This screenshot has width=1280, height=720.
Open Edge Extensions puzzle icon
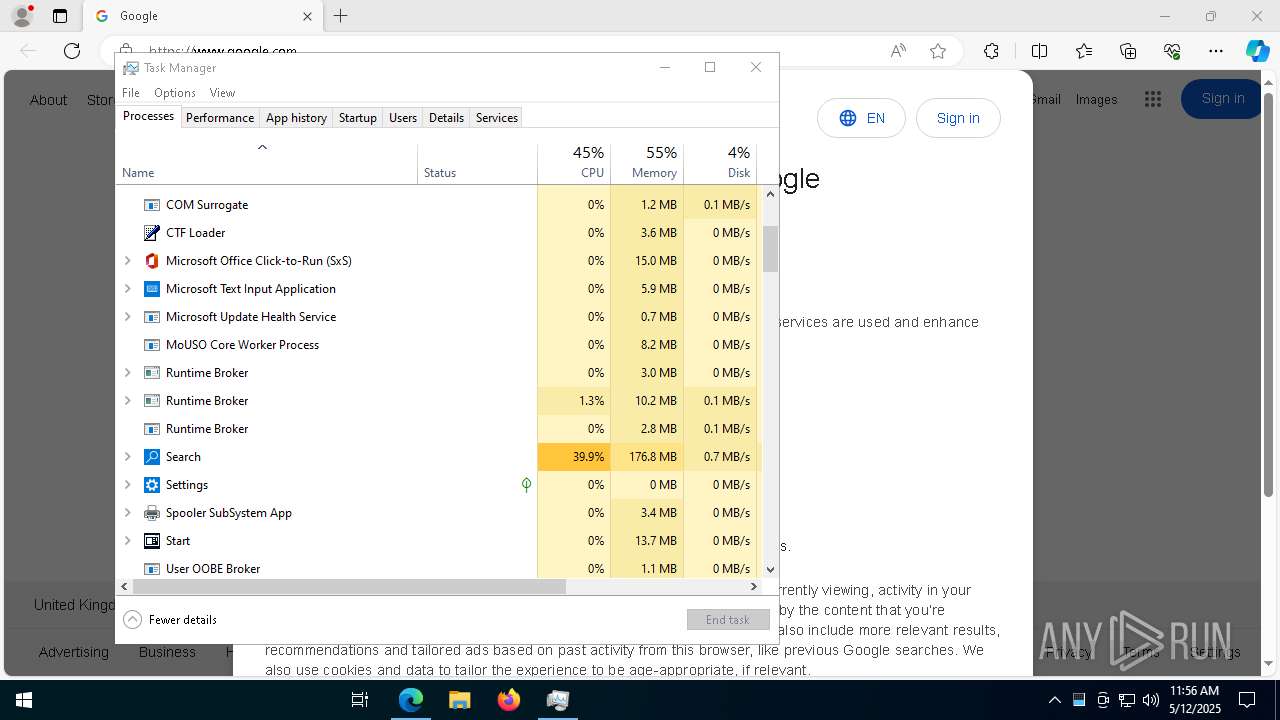(x=991, y=51)
